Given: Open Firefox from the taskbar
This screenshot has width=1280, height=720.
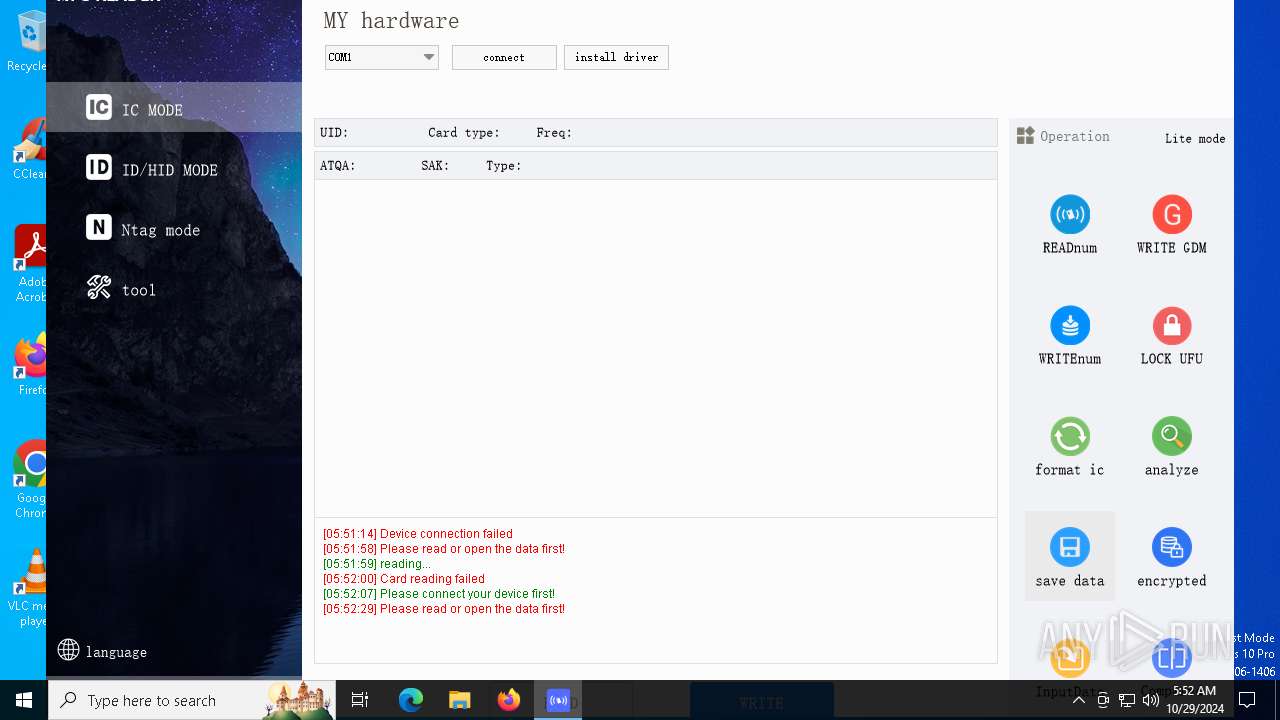Looking at the screenshot, I should click(x=509, y=700).
